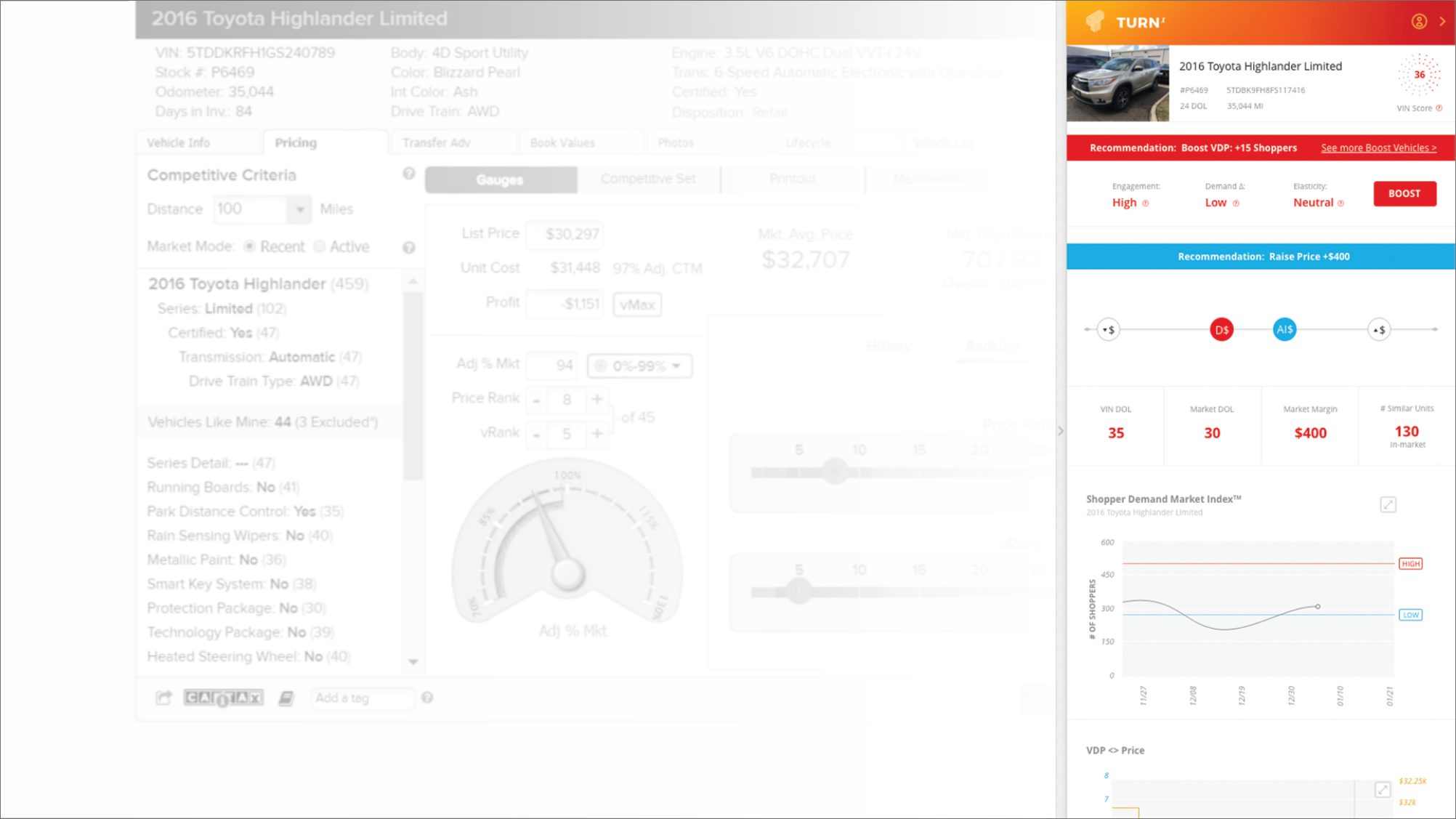Select Drive Train Type: AWD row
Image resolution: width=1456 pixels, height=819 pixels.
coord(274,382)
